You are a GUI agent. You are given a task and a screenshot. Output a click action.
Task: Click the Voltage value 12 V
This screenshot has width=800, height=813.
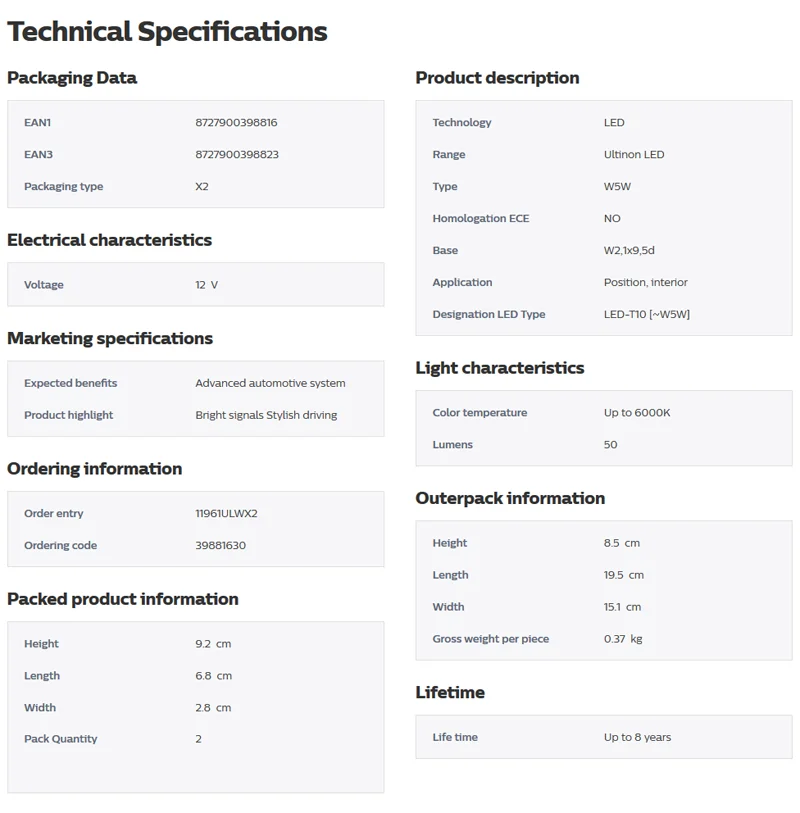(206, 285)
